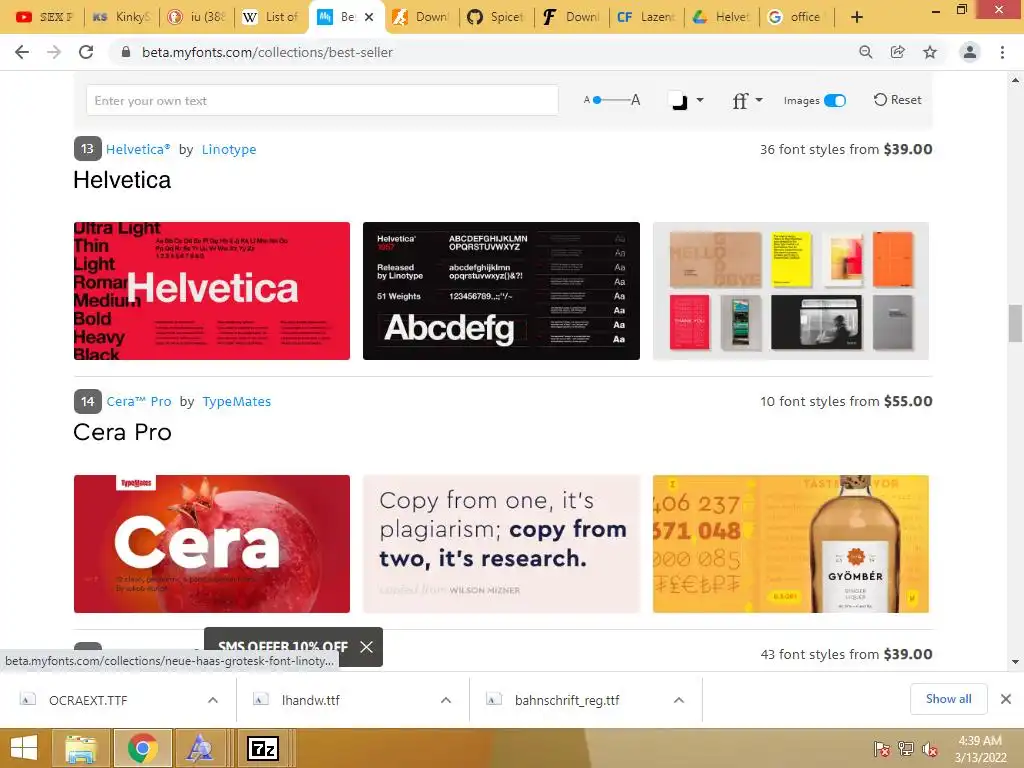Click the red Helvetica weights poster image
The width and height of the screenshot is (1024, 768).
click(x=212, y=291)
